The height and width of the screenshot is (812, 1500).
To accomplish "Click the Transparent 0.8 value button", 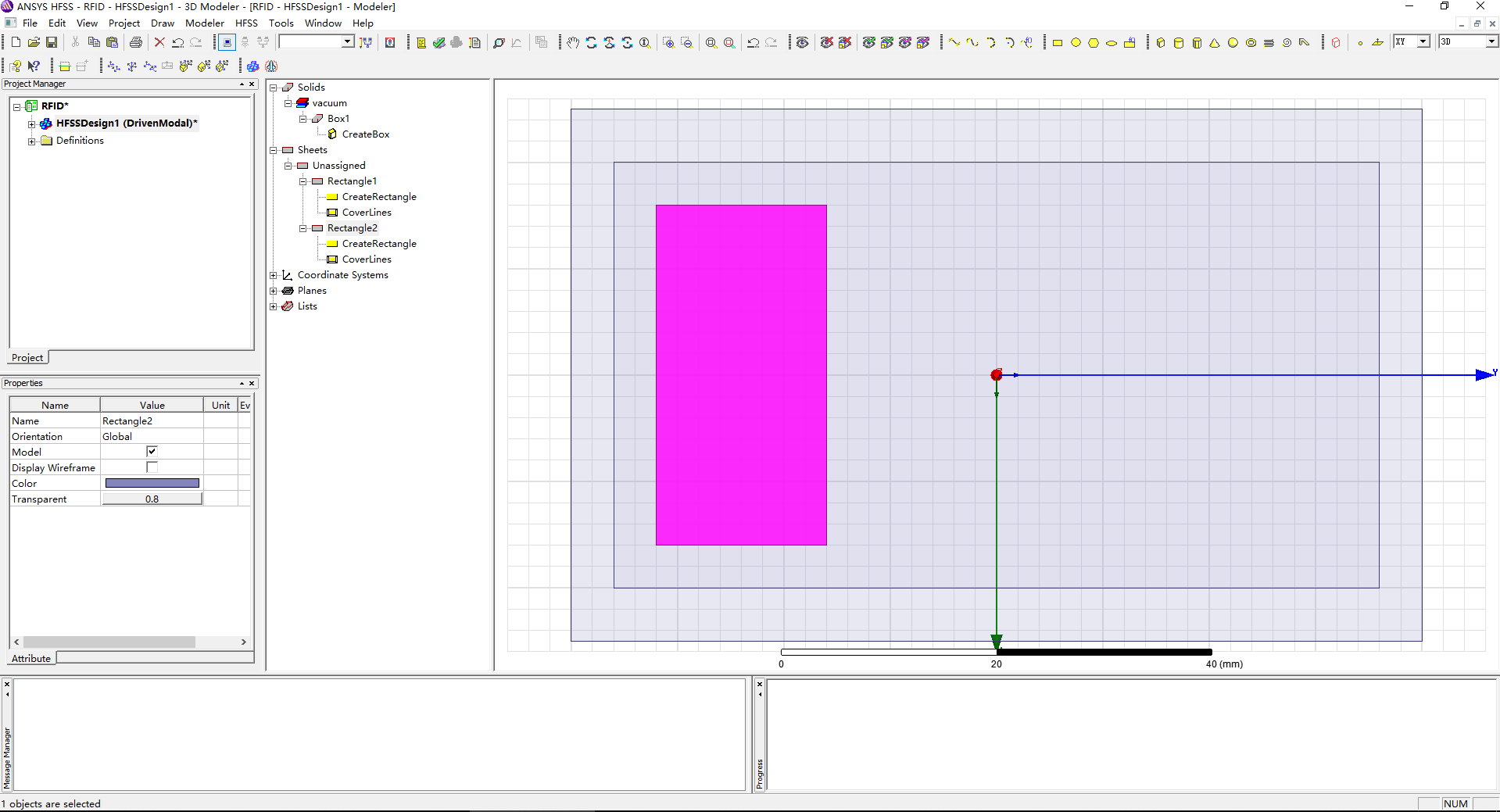I will (x=152, y=499).
